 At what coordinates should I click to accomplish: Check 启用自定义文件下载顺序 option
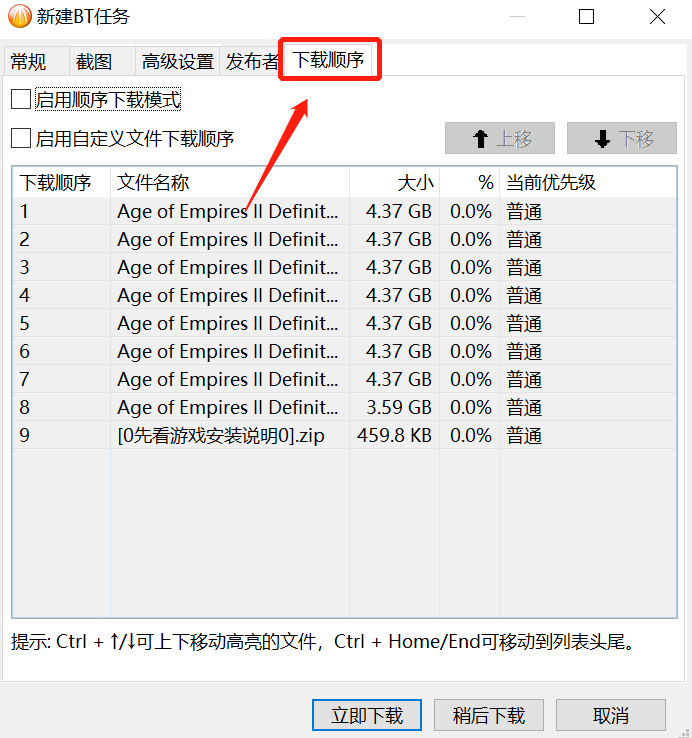(21, 138)
